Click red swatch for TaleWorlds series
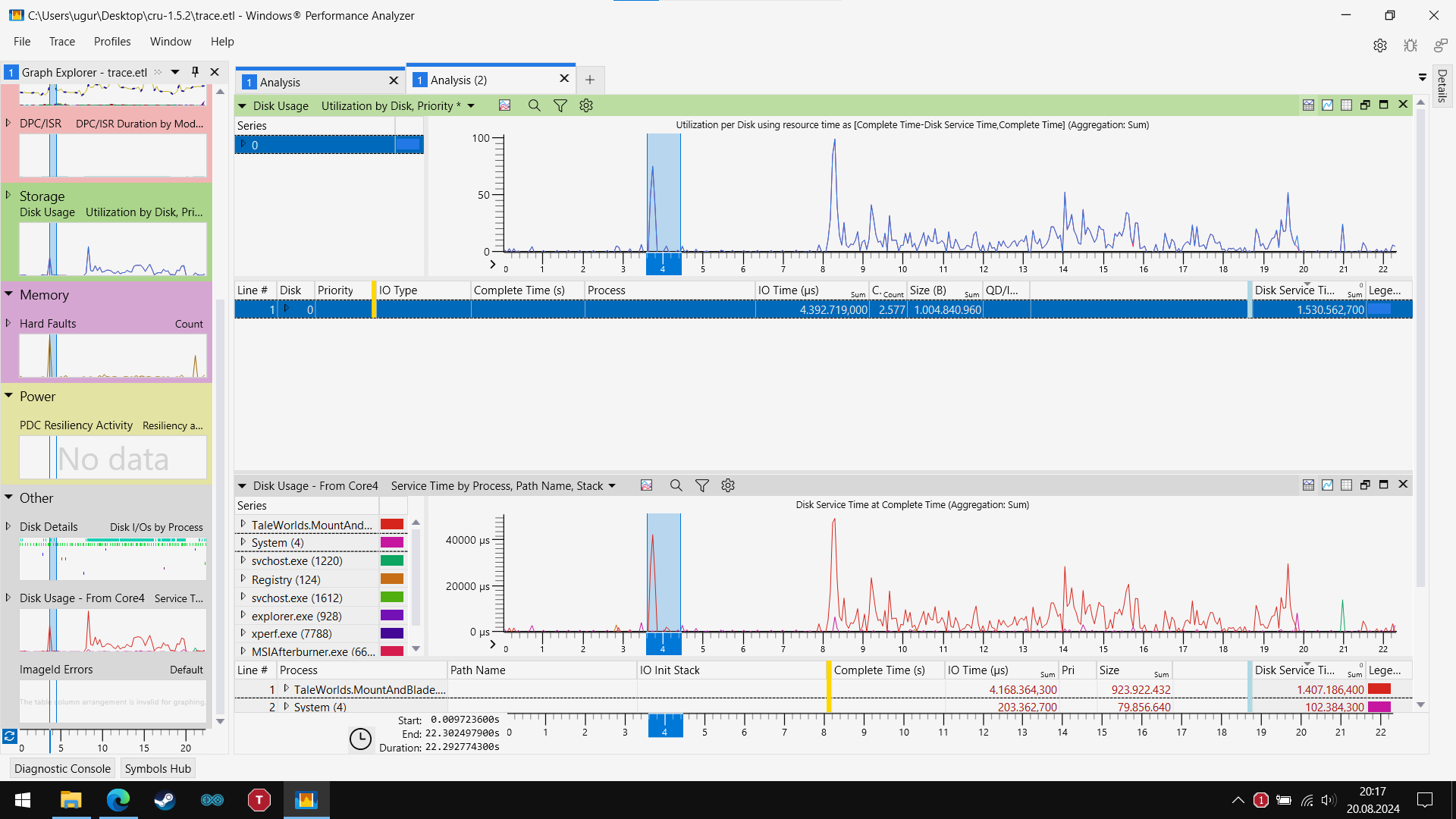The height and width of the screenshot is (819, 1456). [x=392, y=524]
